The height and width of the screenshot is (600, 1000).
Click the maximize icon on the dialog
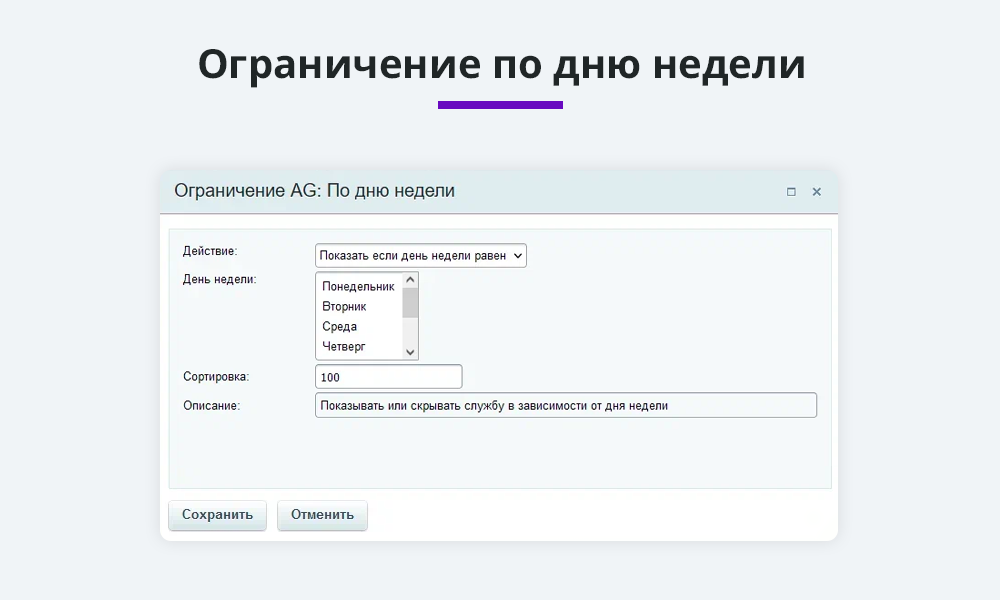point(790,191)
